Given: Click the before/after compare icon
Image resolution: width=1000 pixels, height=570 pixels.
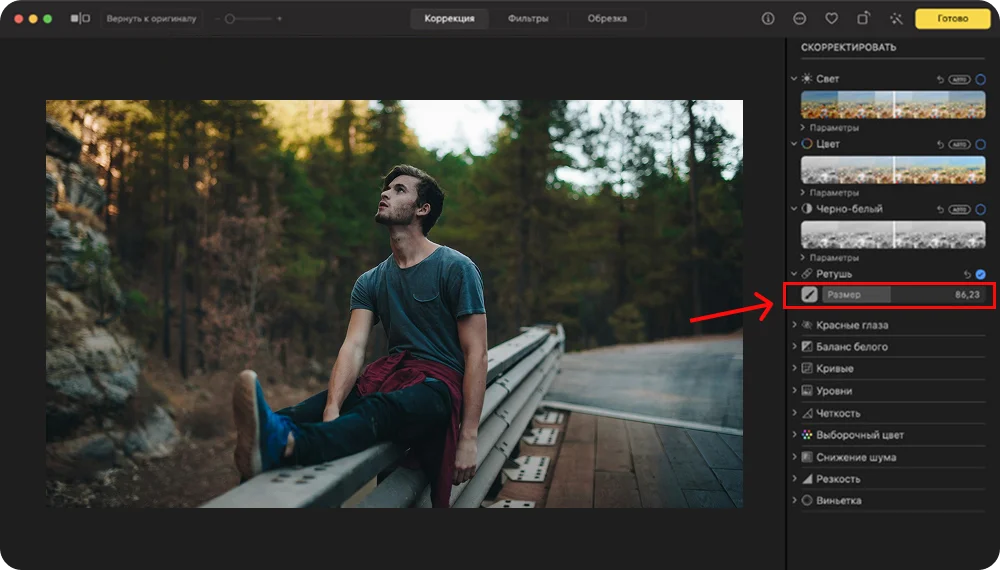Looking at the screenshot, I should tap(81, 18).
